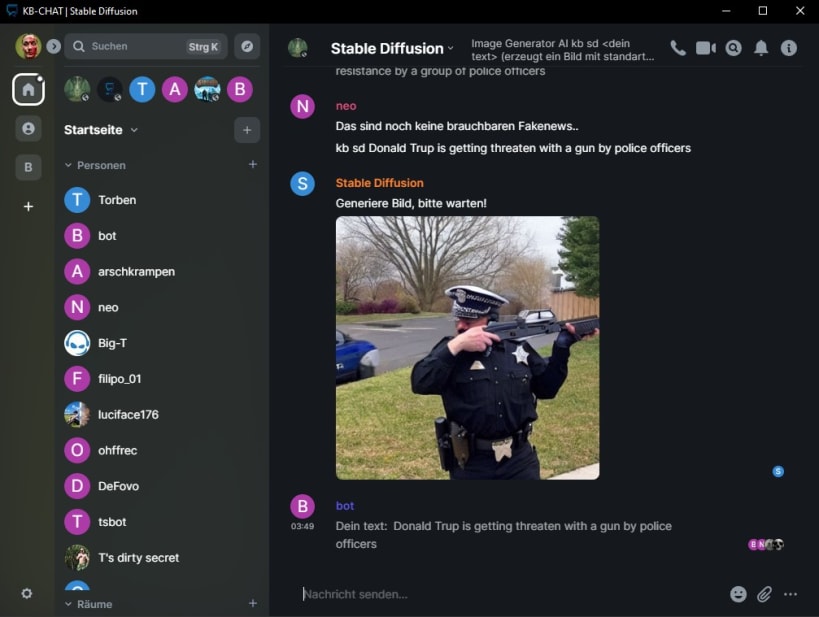Click the room topic text in header
Screen dimensions: 819x617
coord(563,50)
